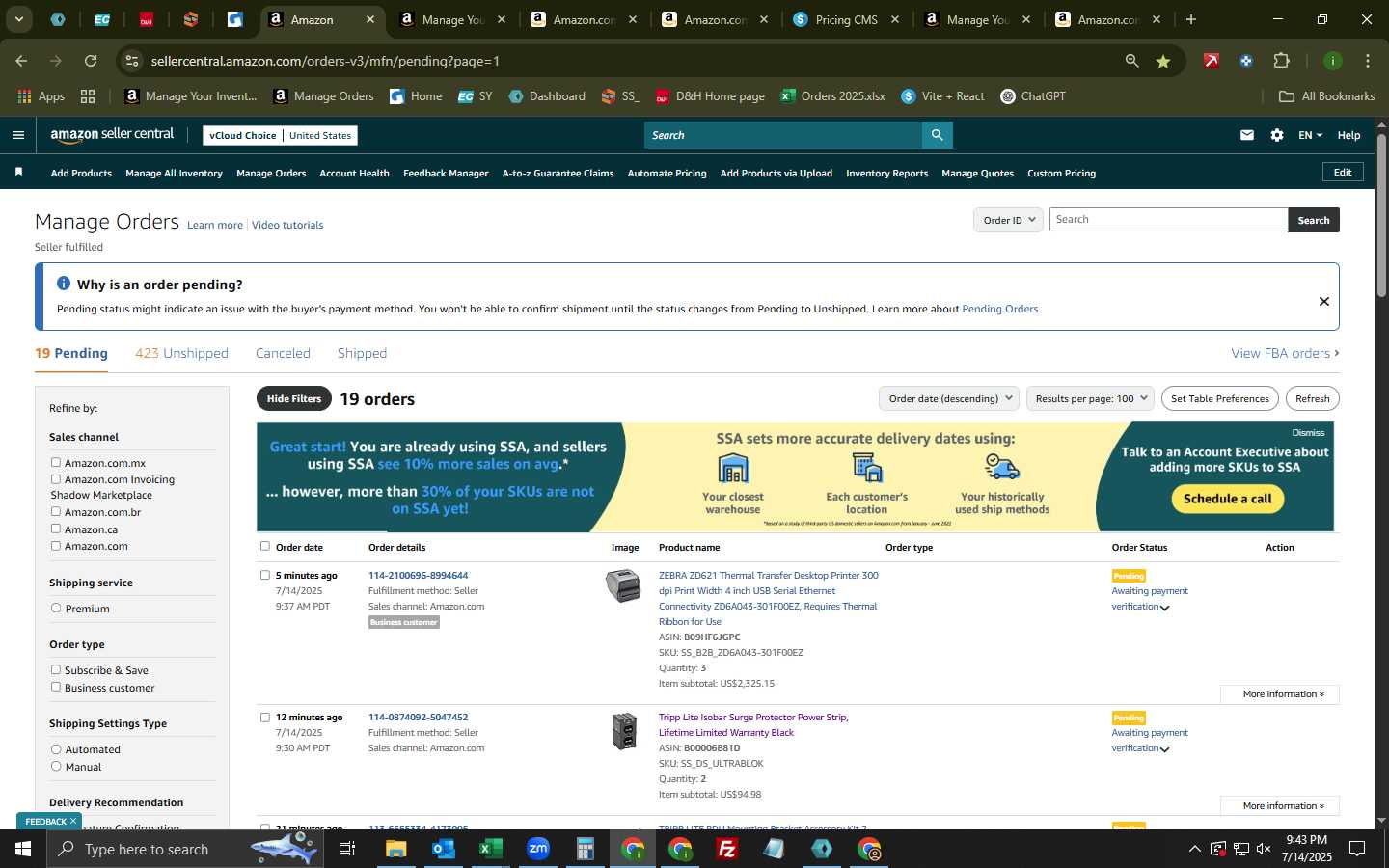Open the Seller Central hamburger menu
Viewport: 1389px width, 868px height.
[x=17, y=135]
